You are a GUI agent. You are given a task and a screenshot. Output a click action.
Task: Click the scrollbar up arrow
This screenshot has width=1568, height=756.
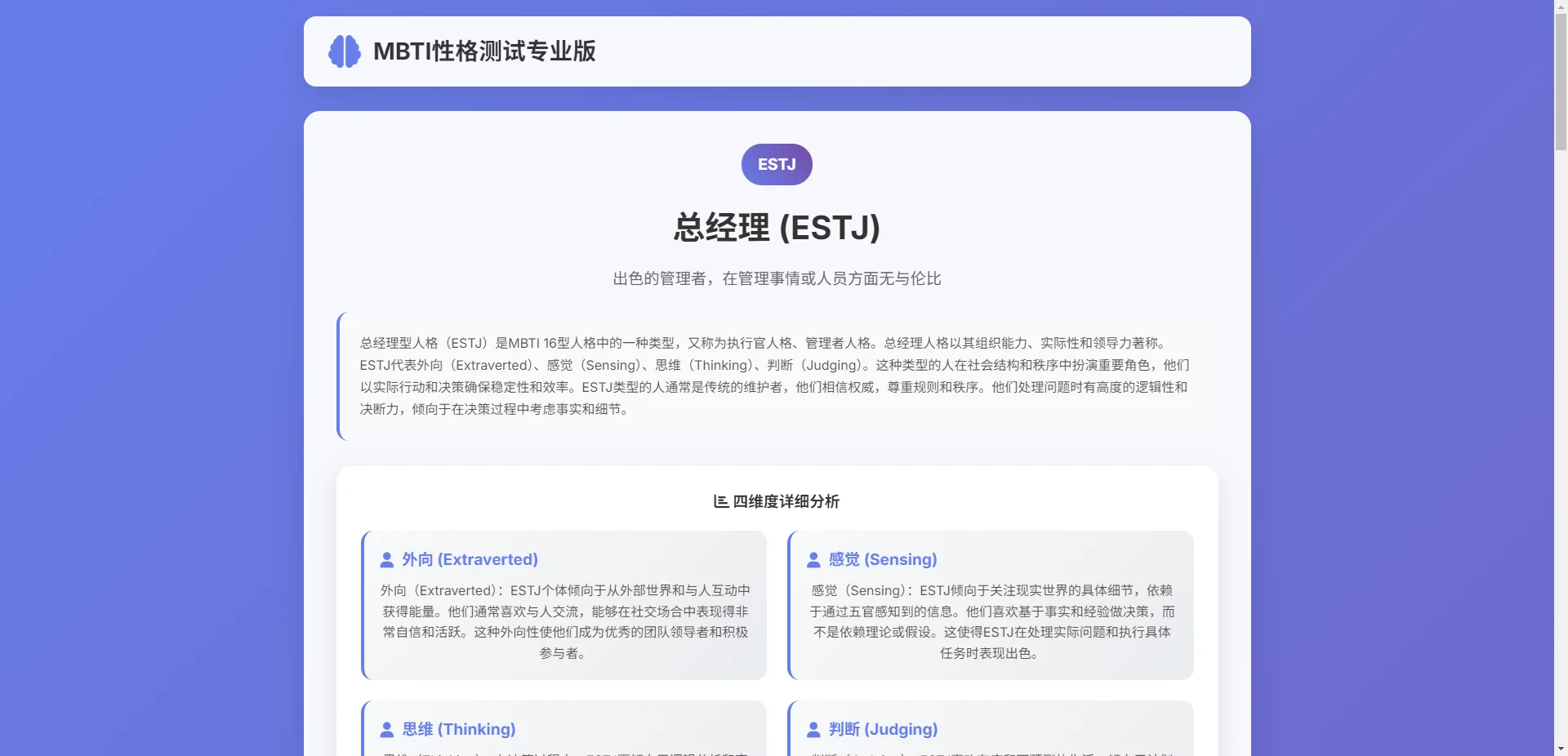point(1561,7)
